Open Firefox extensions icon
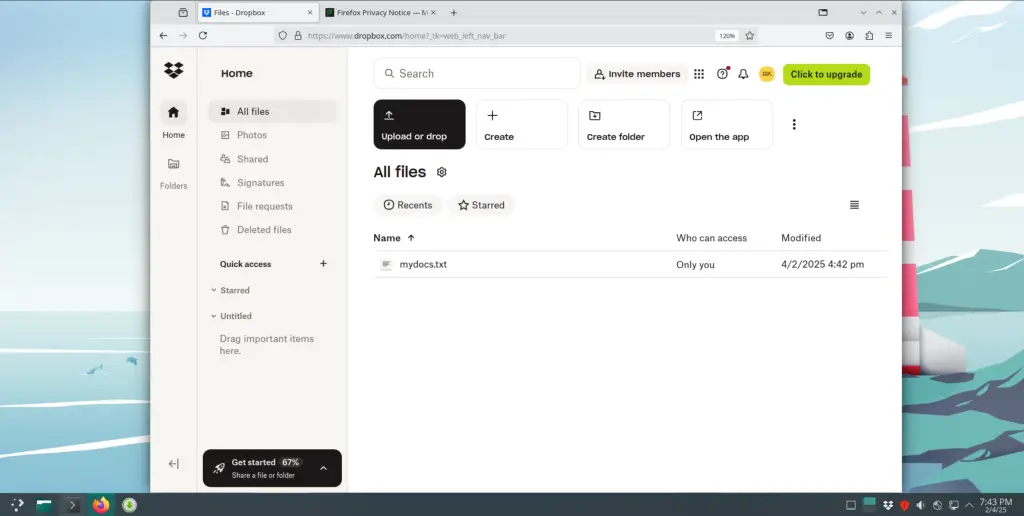The image size is (1024, 516). pos(869,35)
